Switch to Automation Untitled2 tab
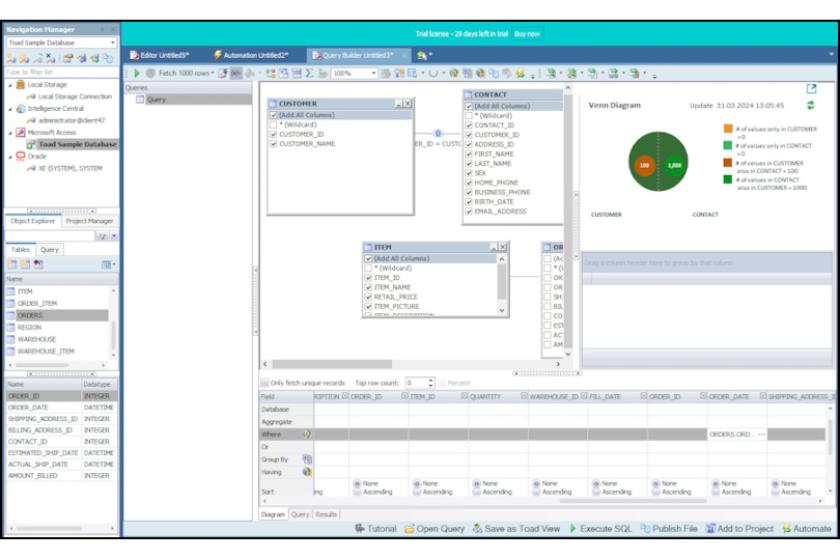840x560 pixels. coord(251,55)
